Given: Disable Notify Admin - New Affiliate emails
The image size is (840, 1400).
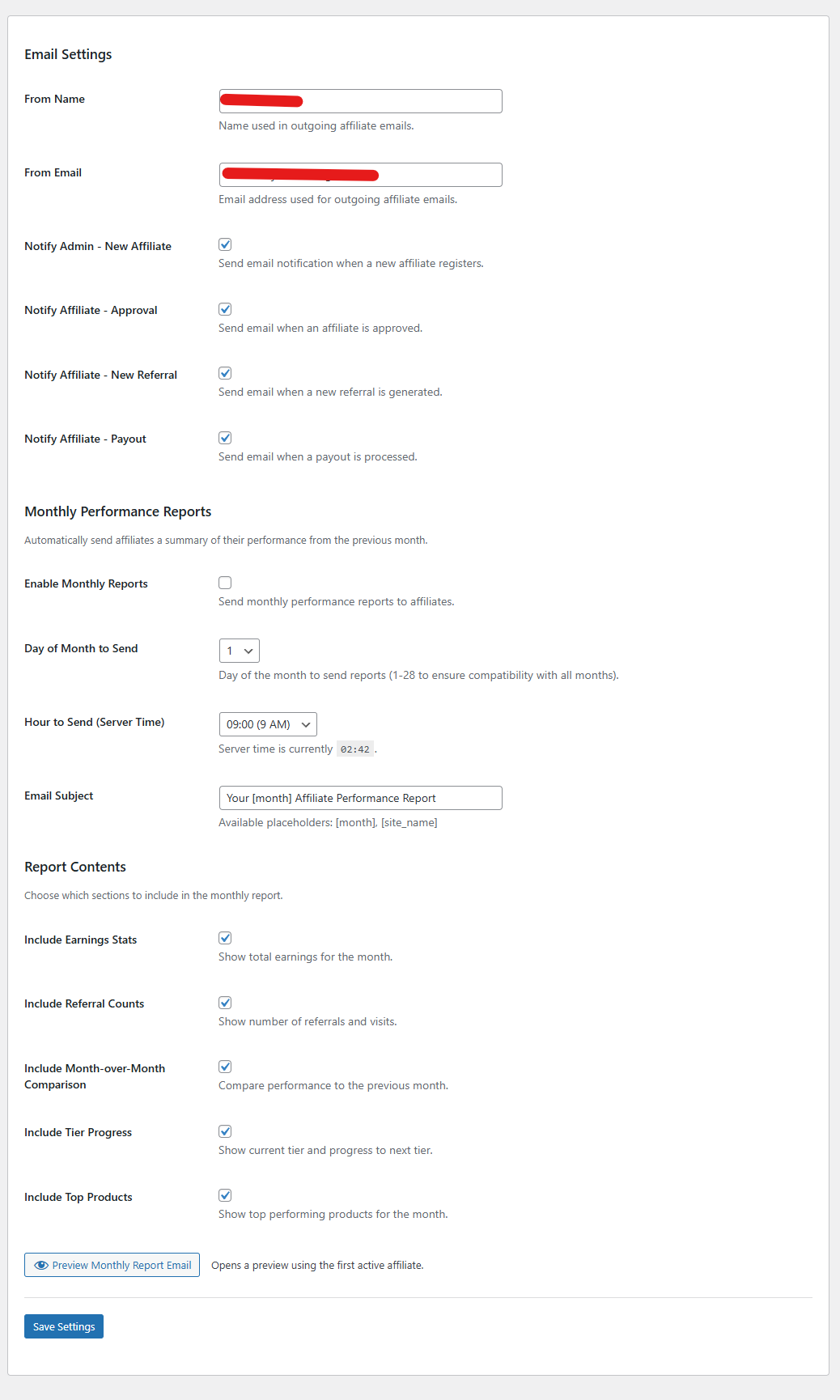Looking at the screenshot, I should 225,244.
